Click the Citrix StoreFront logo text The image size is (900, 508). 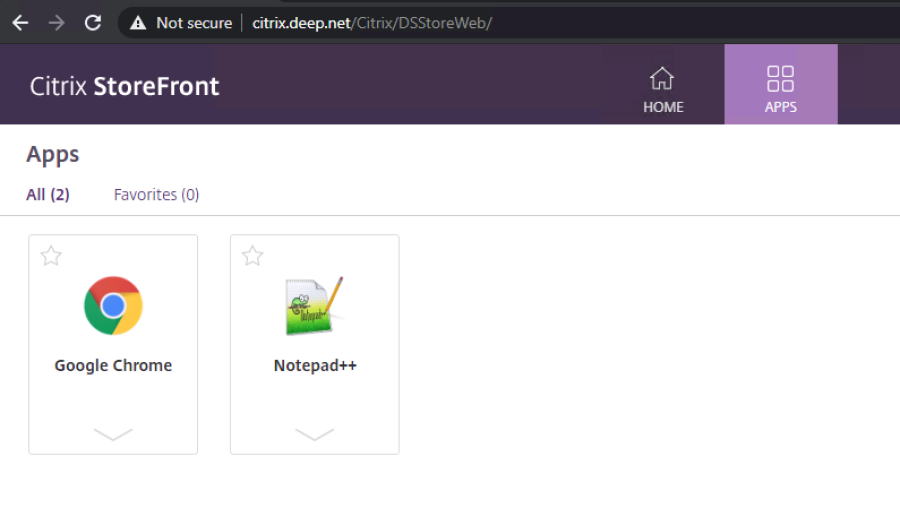click(125, 86)
